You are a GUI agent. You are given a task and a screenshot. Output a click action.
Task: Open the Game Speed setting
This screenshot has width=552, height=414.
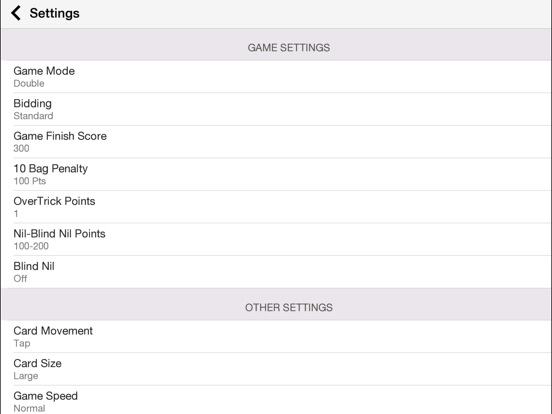click(x=276, y=400)
